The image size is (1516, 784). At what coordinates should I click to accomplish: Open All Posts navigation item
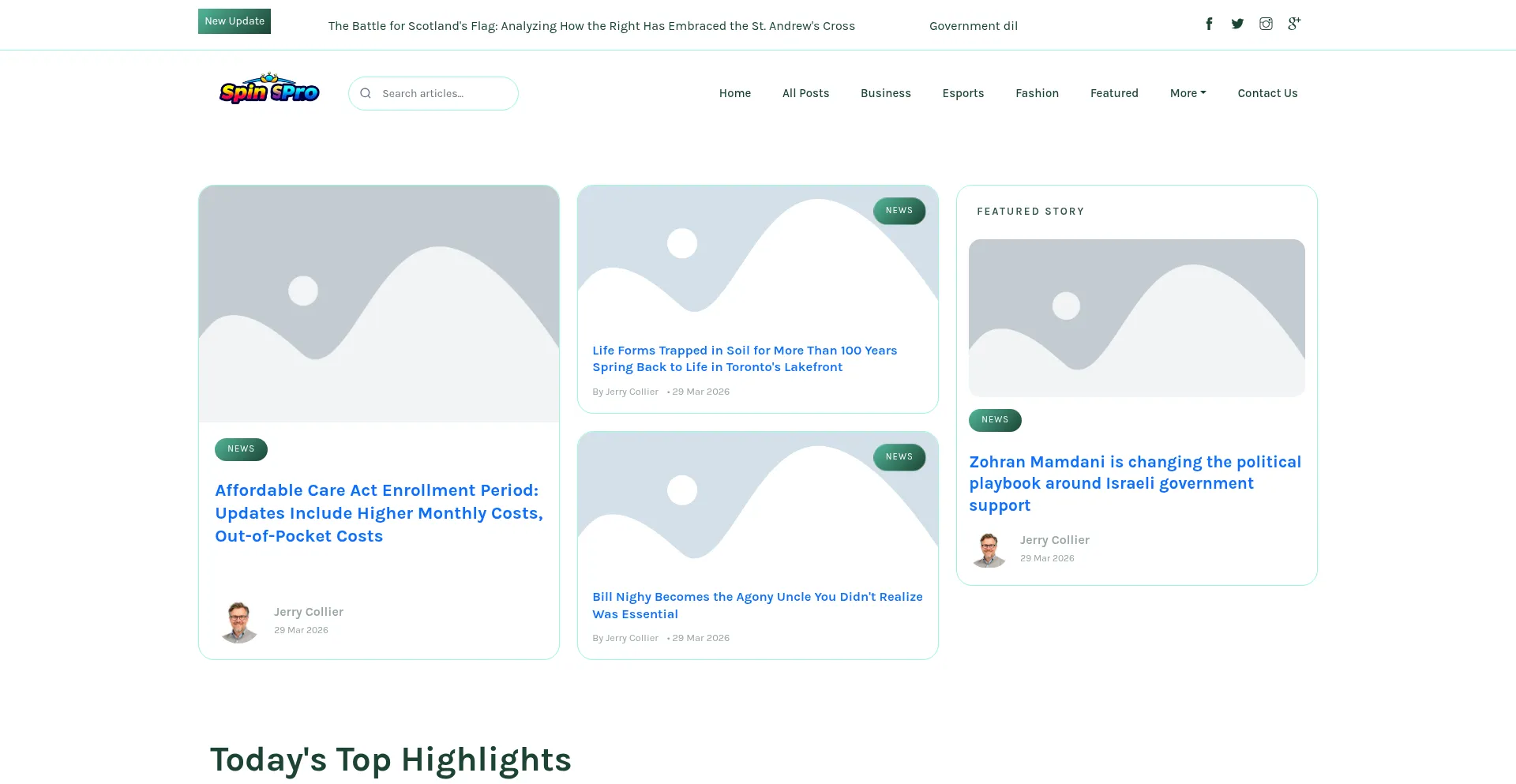pyautogui.click(x=805, y=93)
